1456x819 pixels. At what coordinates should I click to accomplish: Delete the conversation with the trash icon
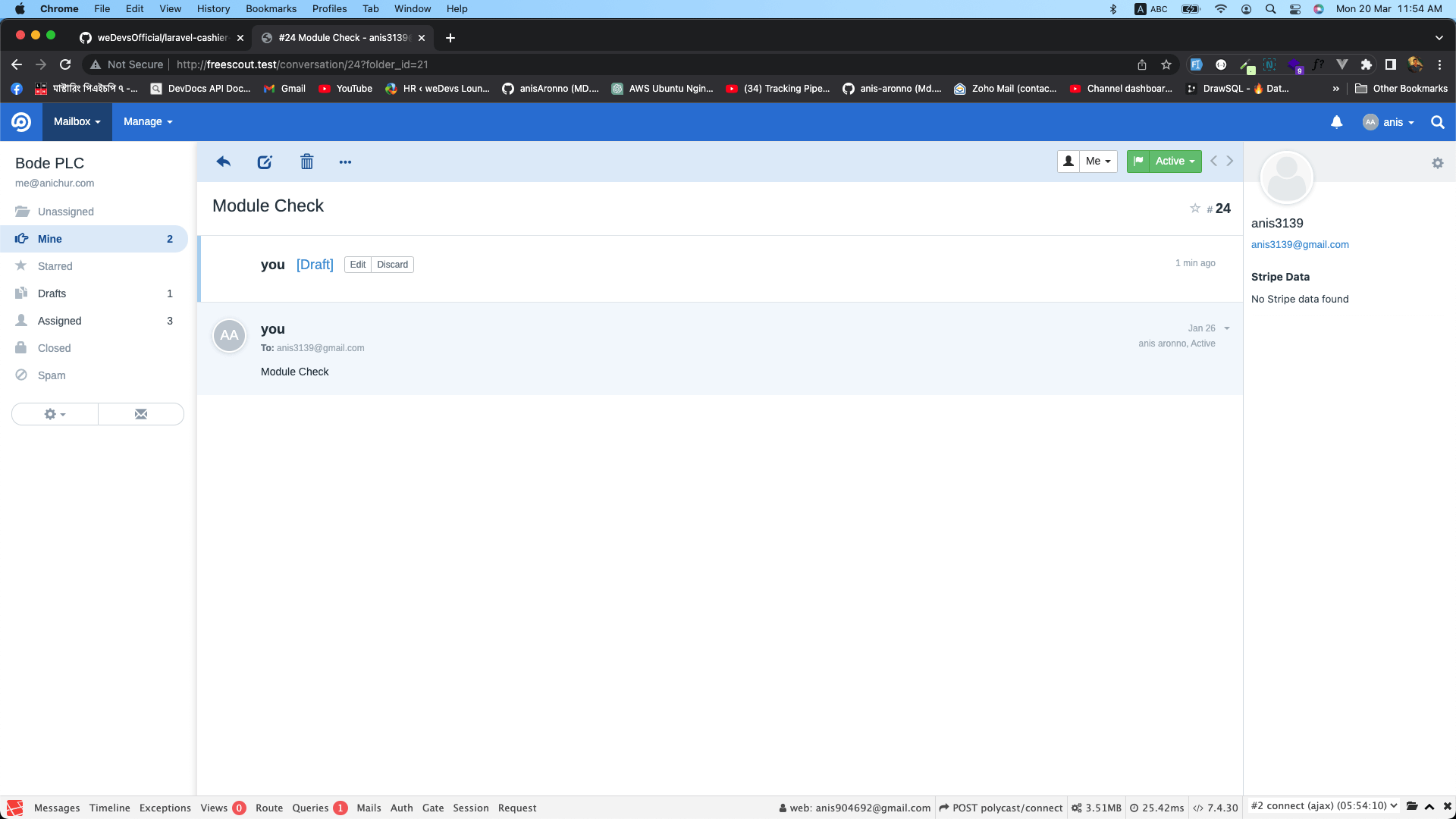tap(306, 162)
